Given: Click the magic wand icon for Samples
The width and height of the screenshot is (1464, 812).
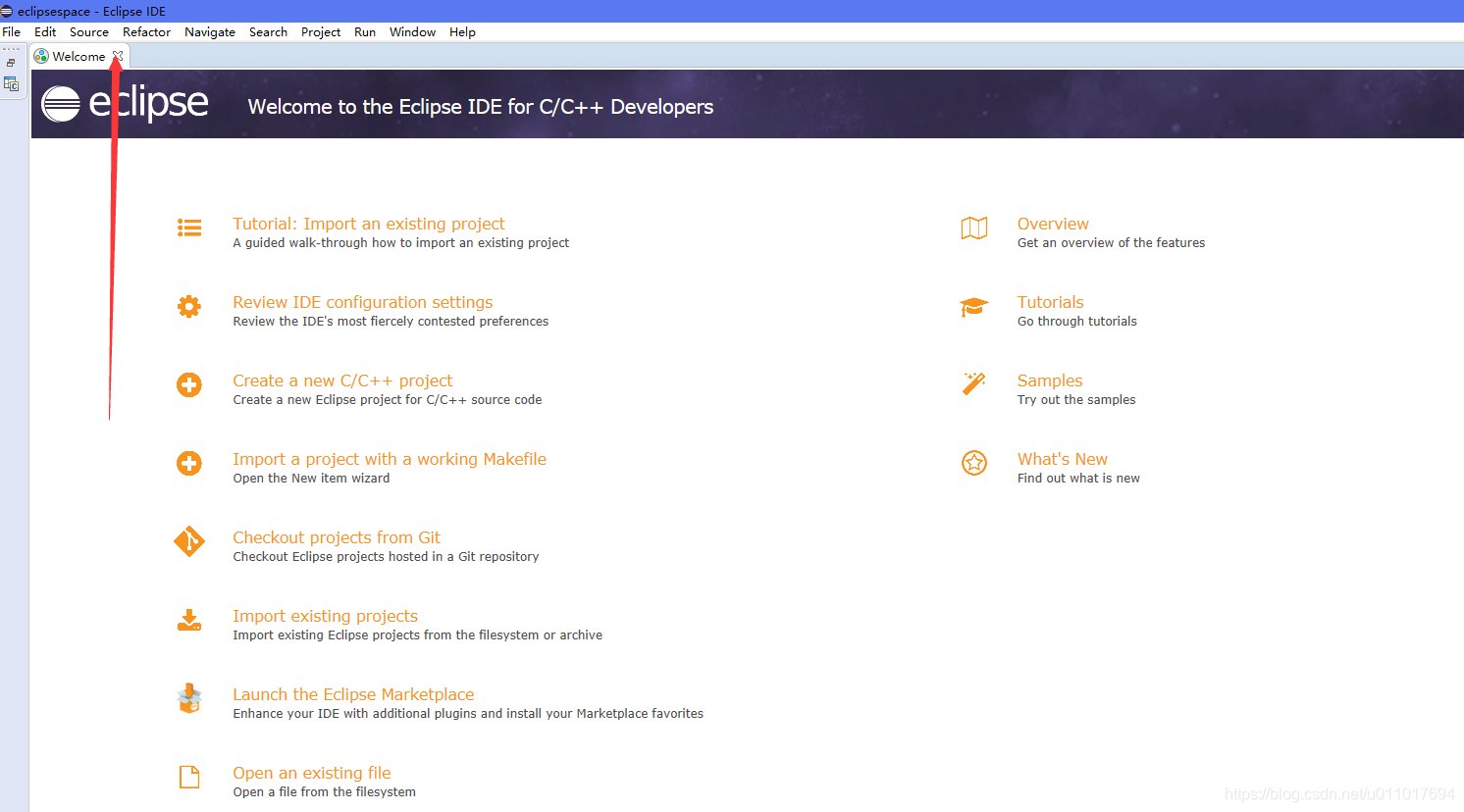Looking at the screenshot, I should tap(974, 383).
